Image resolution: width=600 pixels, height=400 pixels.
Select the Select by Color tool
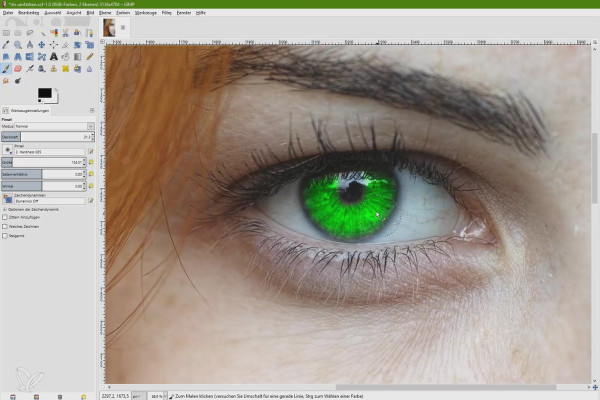(54, 33)
